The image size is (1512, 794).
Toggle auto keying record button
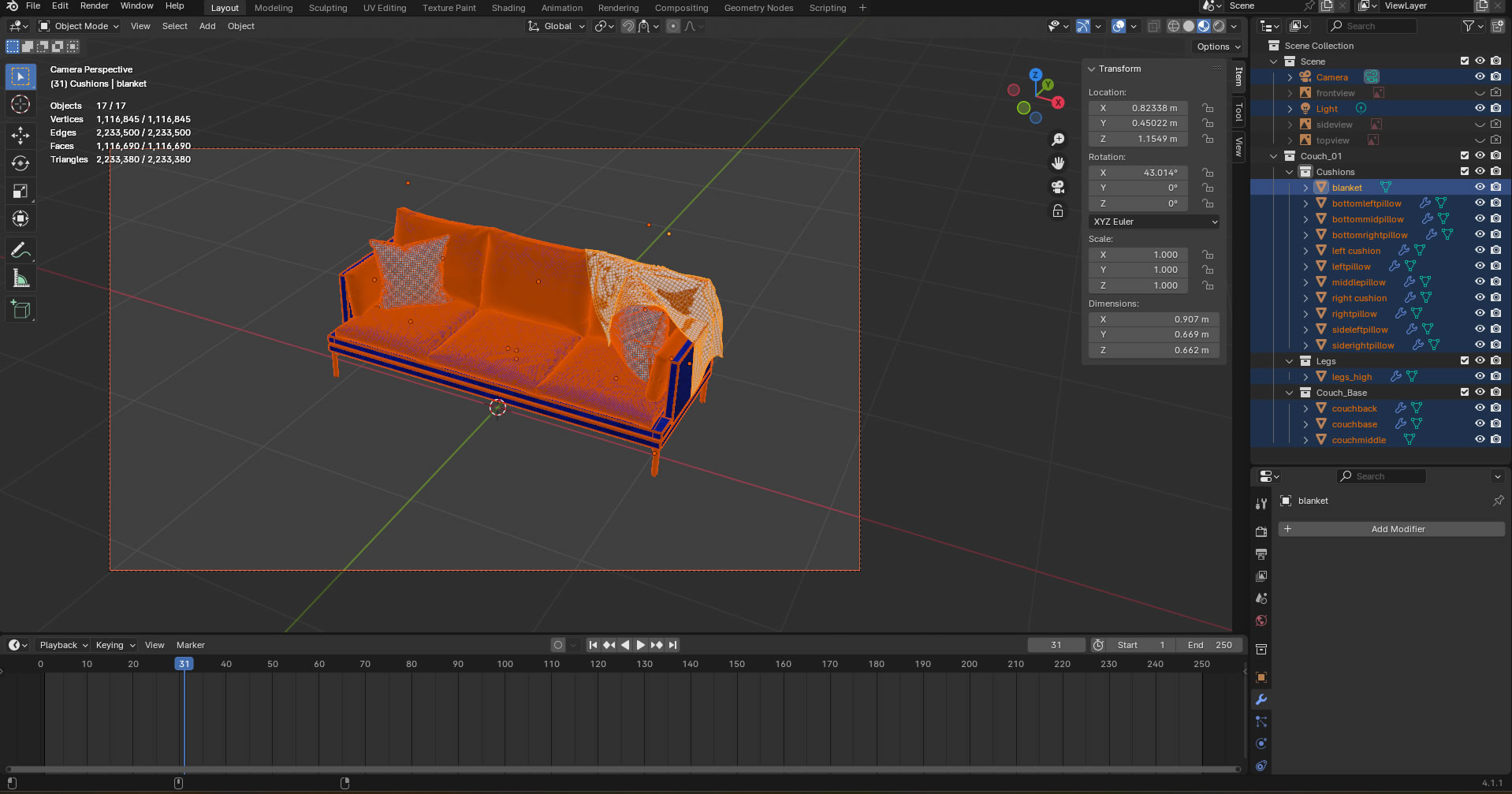tap(558, 645)
